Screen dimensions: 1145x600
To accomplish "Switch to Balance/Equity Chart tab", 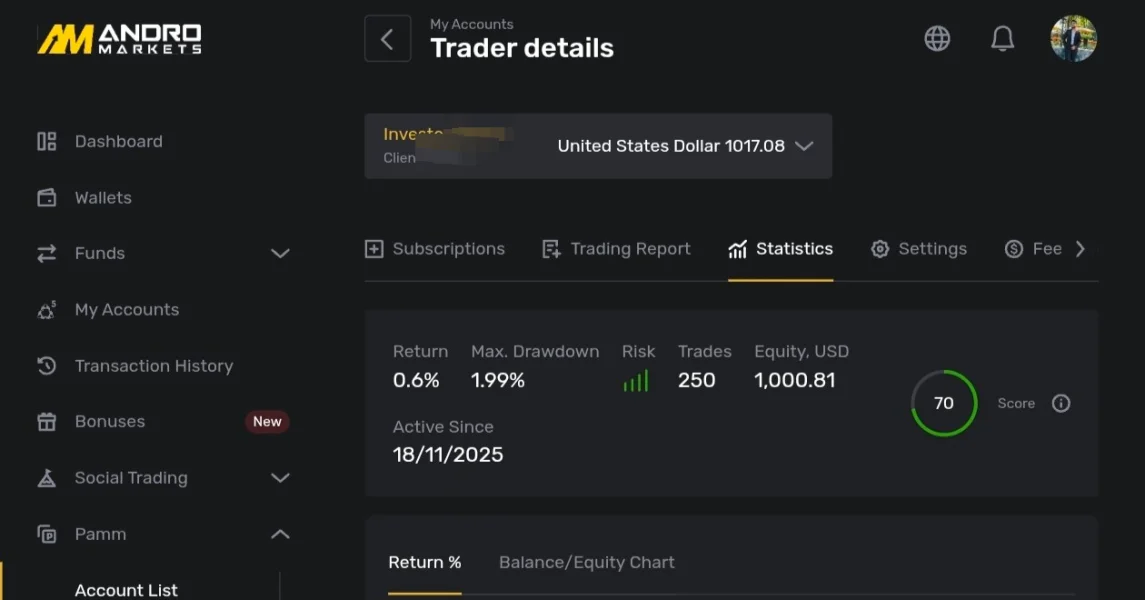I will (586, 562).
